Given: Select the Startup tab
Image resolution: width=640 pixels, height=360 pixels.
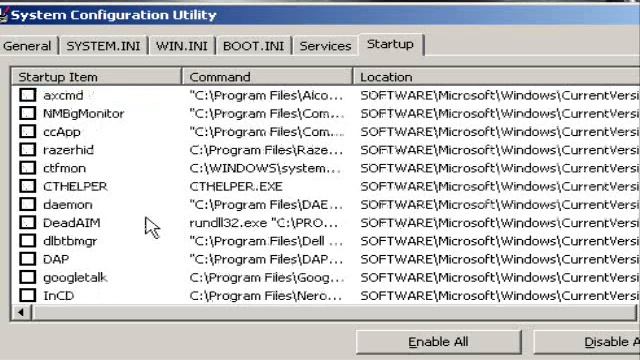Looking at the screenshot, I should (391, 44).
